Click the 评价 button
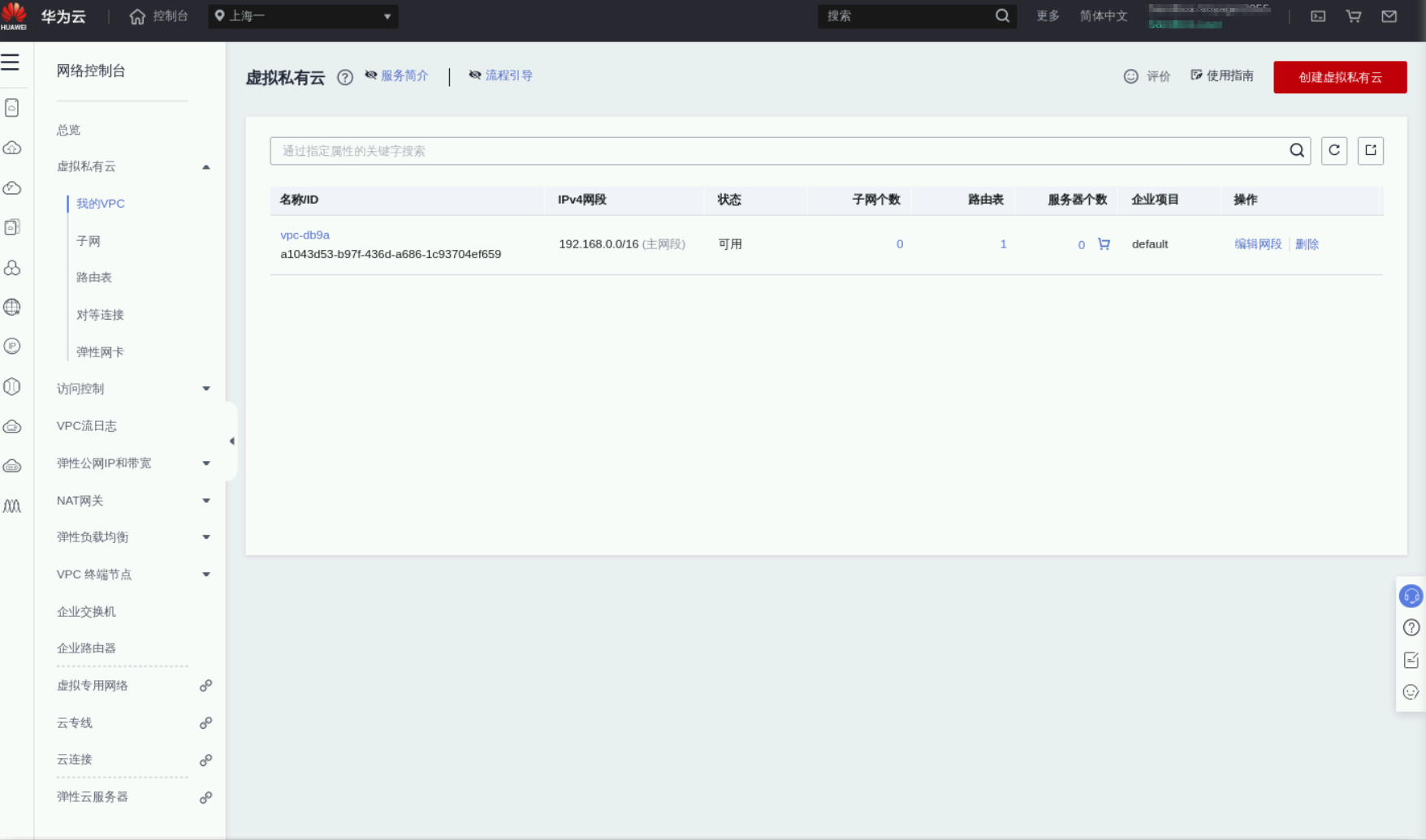This screenshot has height=840, width=1426. tap(1147, 76)
